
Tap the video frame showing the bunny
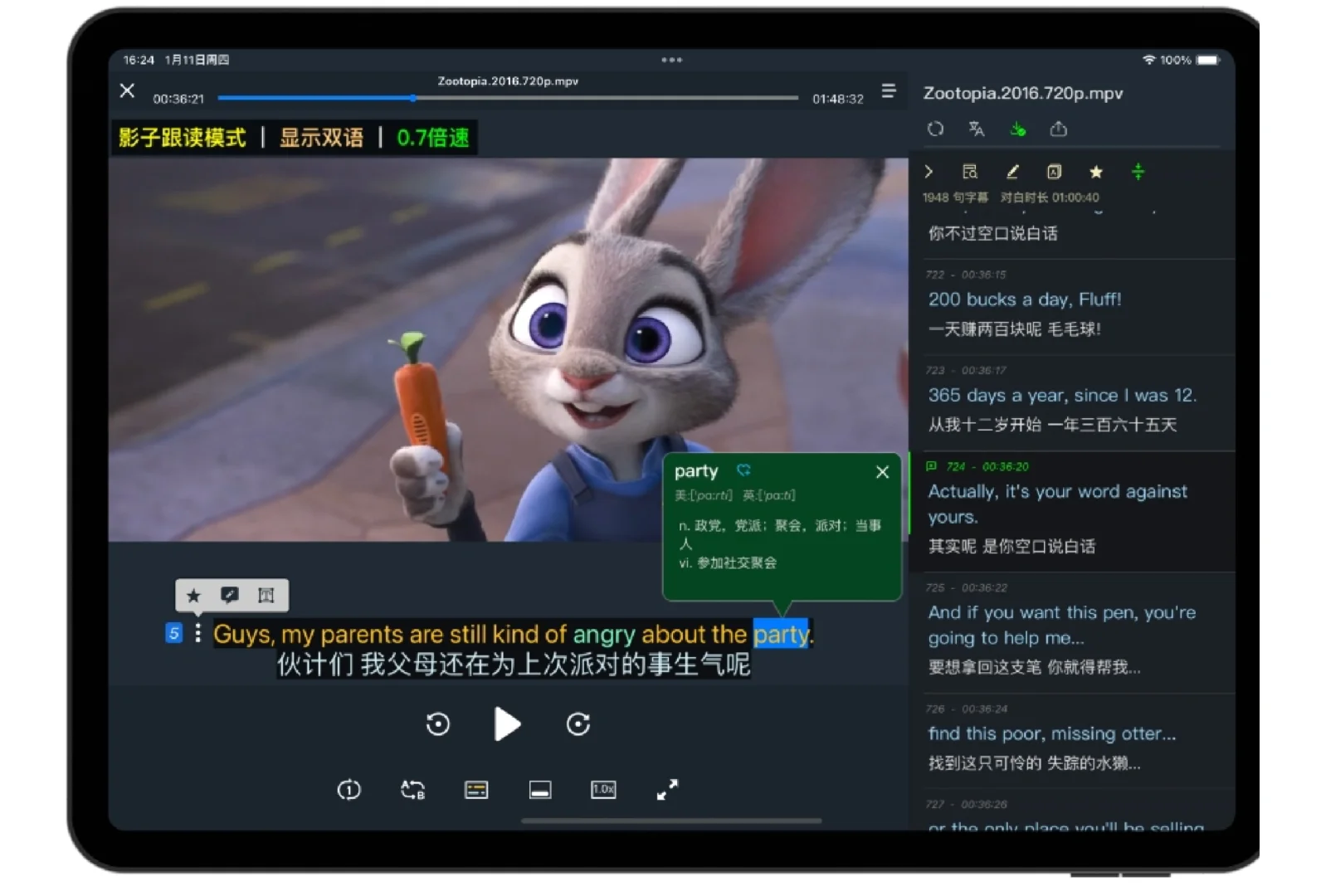tap(508, 349)
